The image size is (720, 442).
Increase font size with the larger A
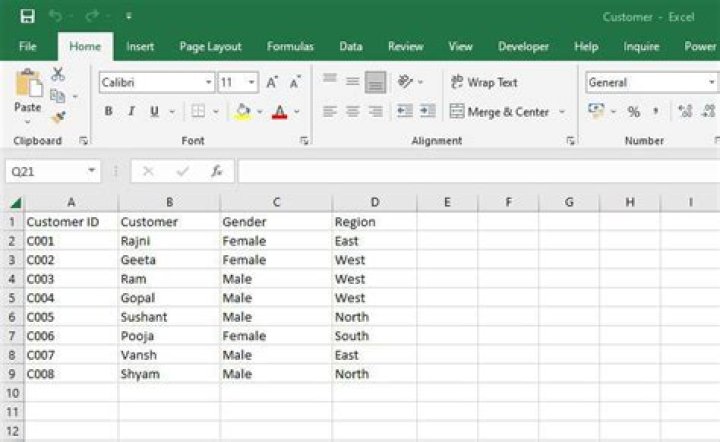[x=272, y=83]
